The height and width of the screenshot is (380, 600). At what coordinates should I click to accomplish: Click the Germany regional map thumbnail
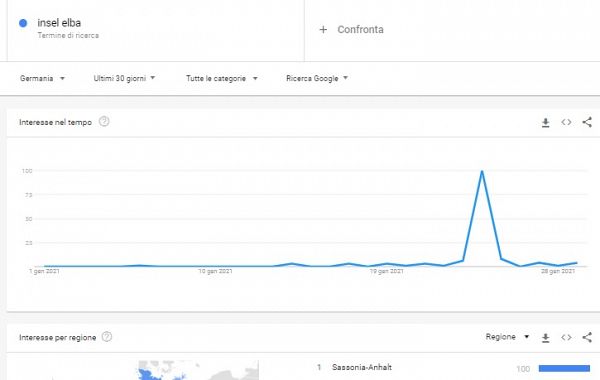coord(198,370)
